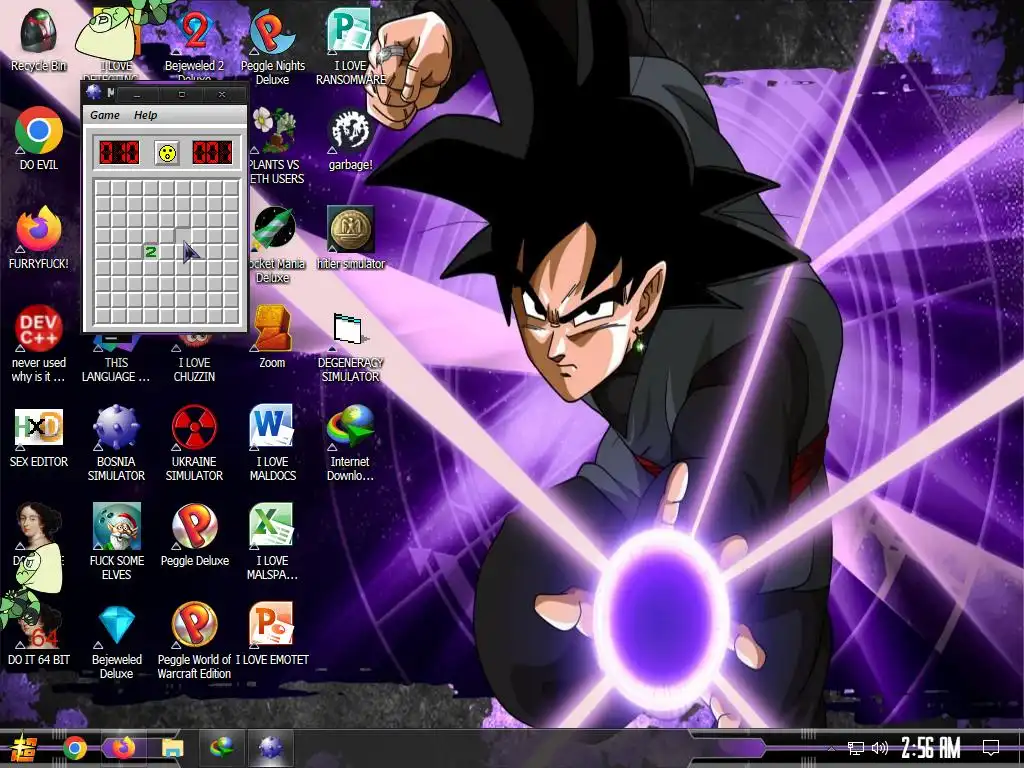Image resolution: width=1024 pixels, height=768 pixels.
Task: Launch the Bejeweled Deluxe blue diamond icon
Action: pos(116,626)
